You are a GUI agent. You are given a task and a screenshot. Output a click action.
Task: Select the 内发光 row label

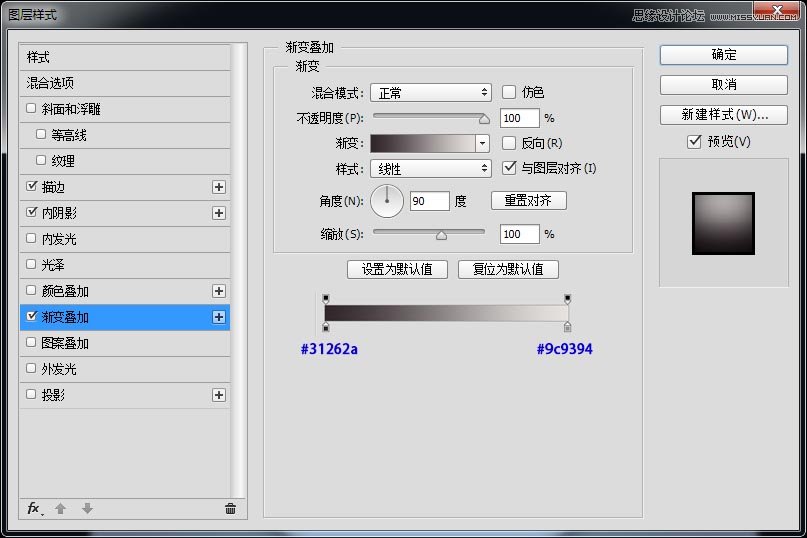point(59,239)
